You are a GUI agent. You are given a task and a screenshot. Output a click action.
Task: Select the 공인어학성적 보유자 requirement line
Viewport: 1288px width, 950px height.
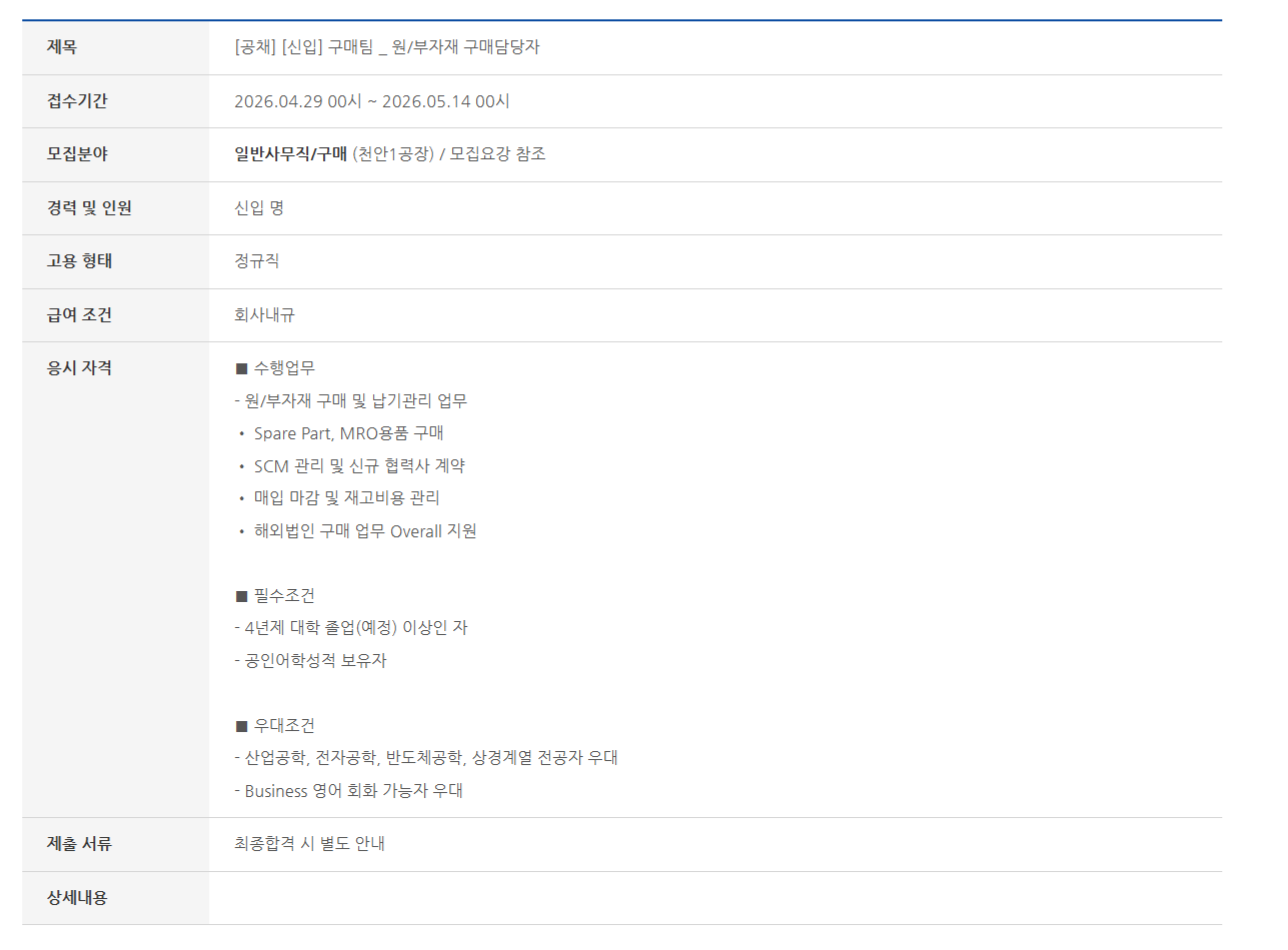tap(315, 661)
